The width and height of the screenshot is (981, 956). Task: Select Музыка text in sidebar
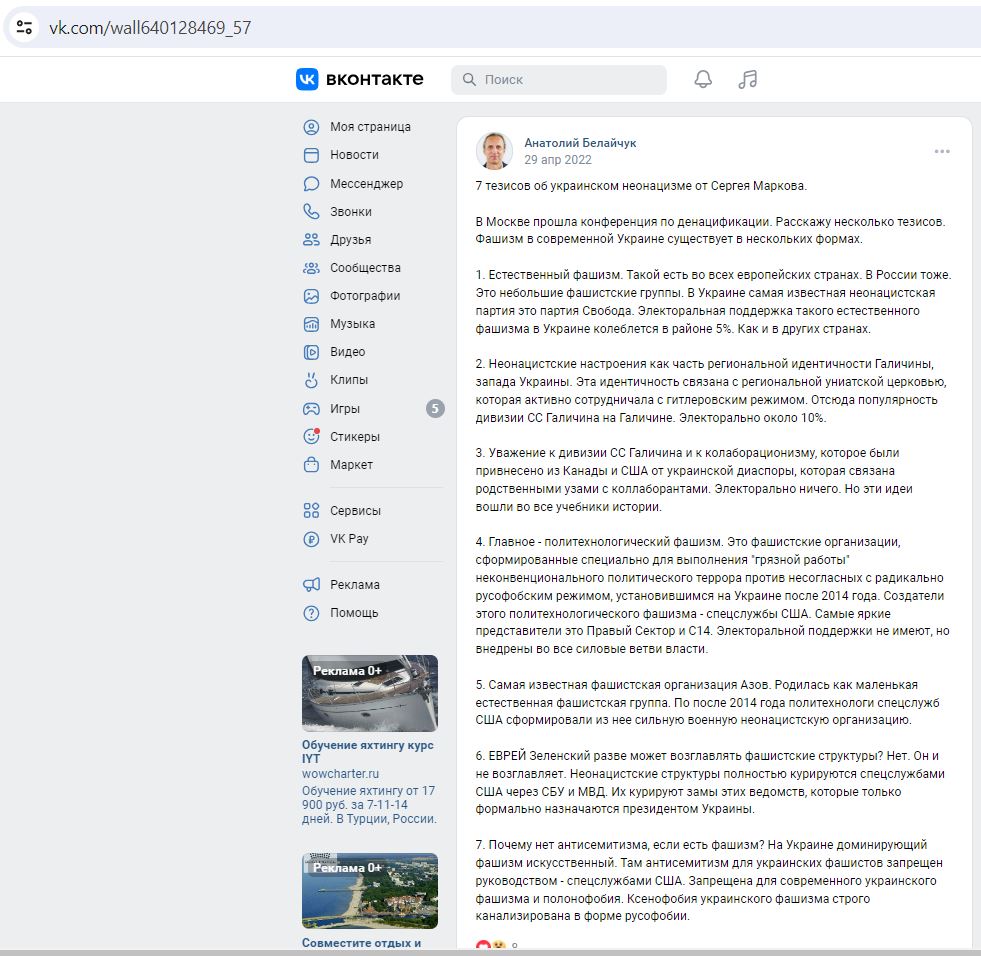pos(353,324)
